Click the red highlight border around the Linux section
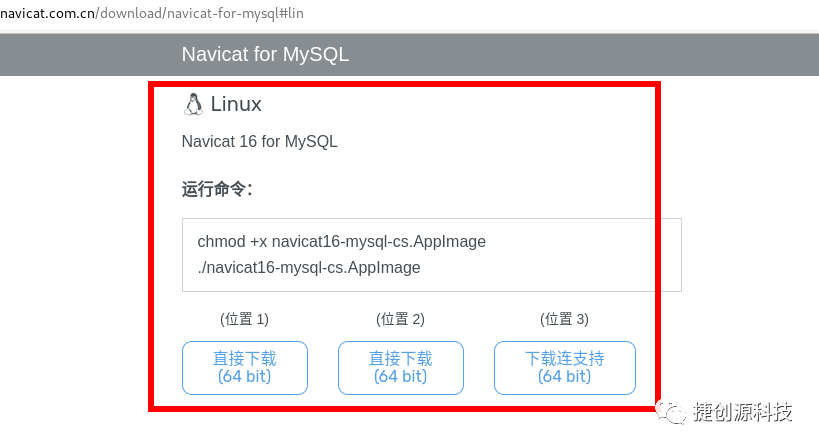The image size is (819, 448). [x=658, y=250]
